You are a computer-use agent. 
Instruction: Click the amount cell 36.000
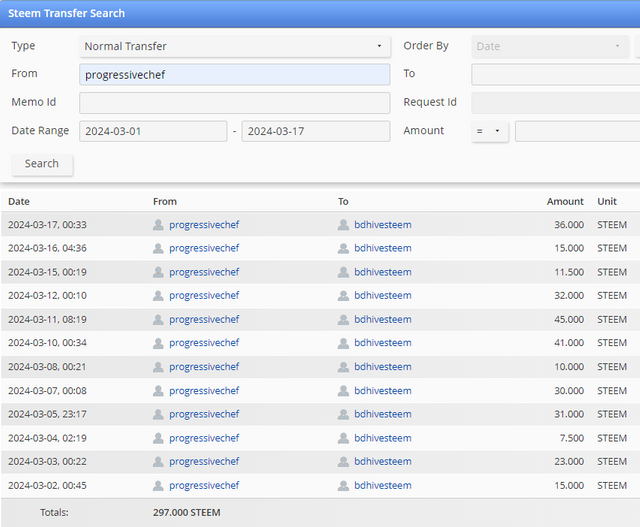pyautogui.click(x=569, y=225)
